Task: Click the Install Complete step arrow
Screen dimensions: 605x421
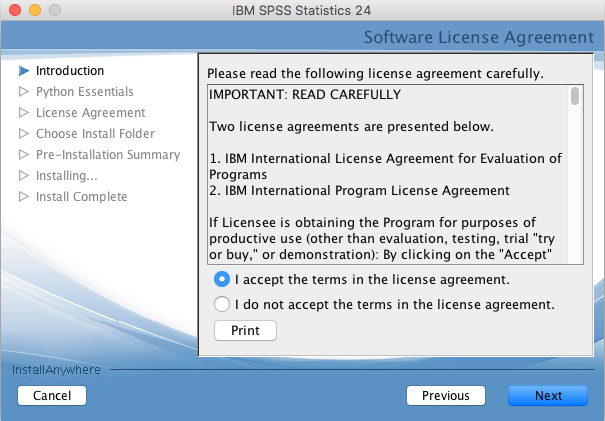Action: (24, 196)
